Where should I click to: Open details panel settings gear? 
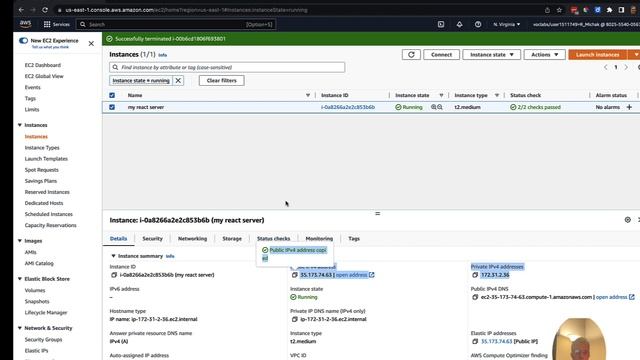click(x=628, y=220)
